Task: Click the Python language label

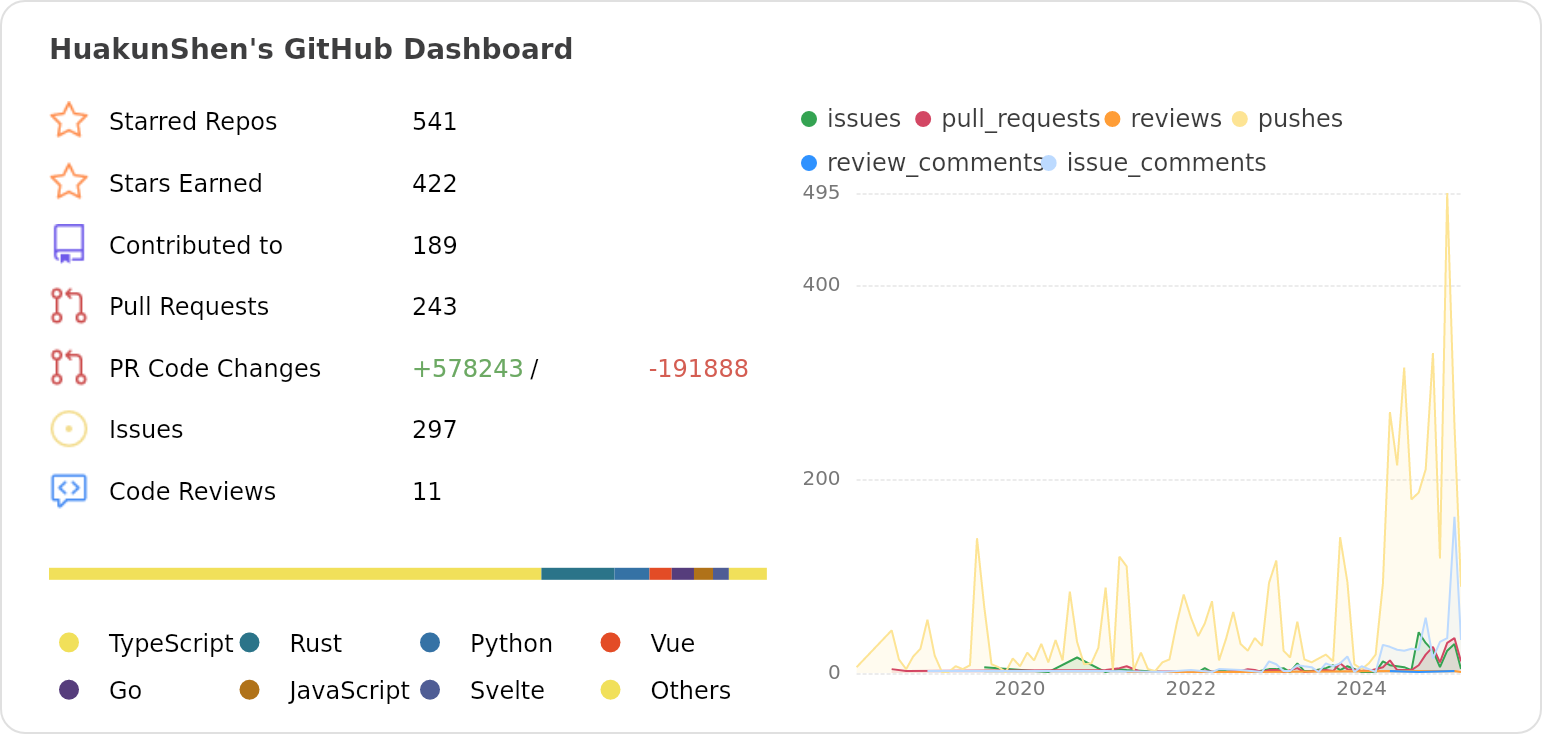Action: pos(511,644)
